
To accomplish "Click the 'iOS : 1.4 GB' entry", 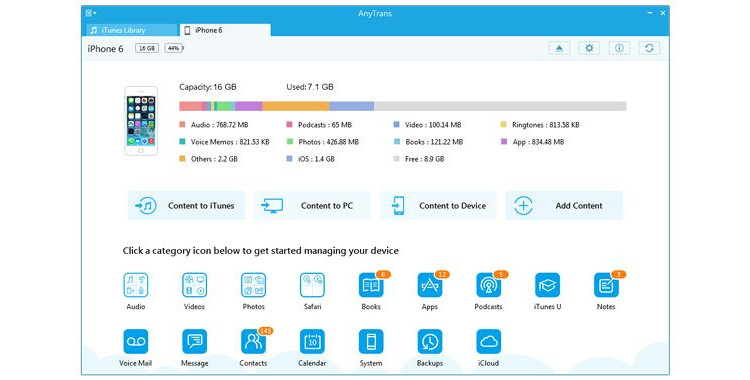I will (x=311, y=159).
